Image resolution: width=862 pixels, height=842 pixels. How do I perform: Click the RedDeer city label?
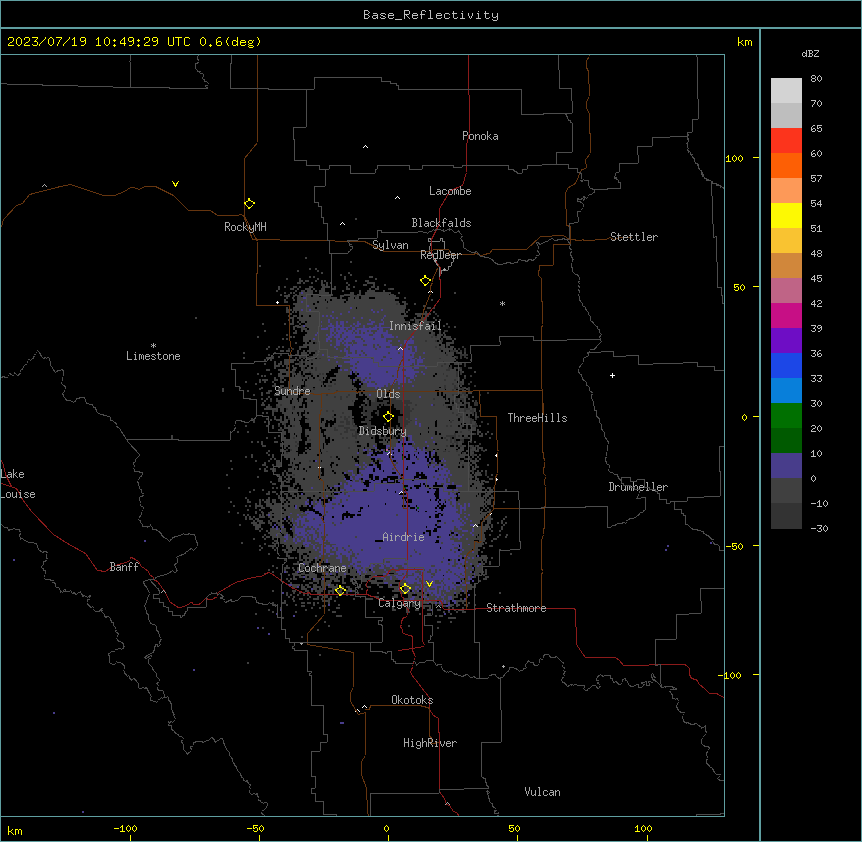click(440, 255)
